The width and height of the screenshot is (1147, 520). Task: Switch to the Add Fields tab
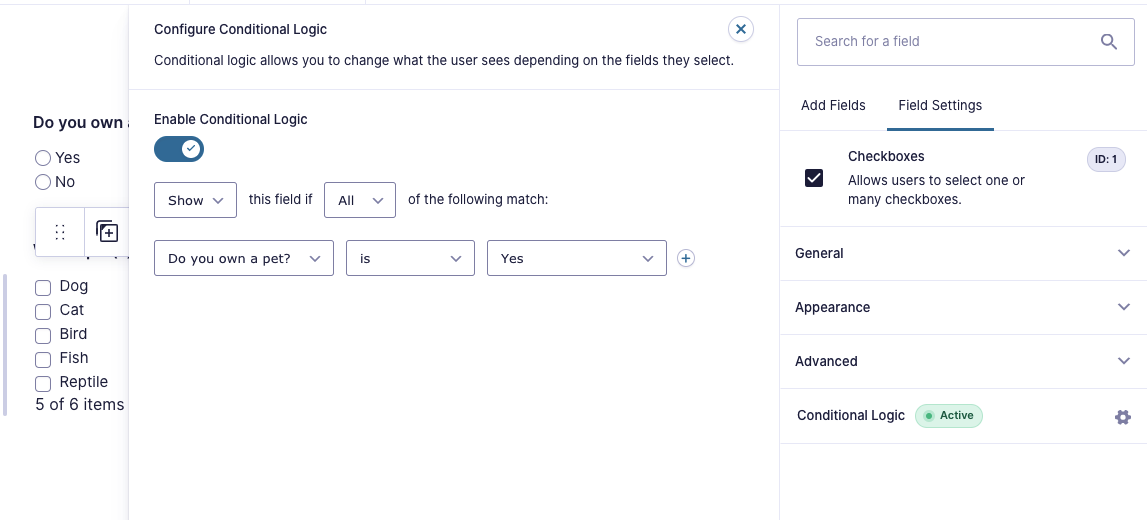[x=833, y=105]
